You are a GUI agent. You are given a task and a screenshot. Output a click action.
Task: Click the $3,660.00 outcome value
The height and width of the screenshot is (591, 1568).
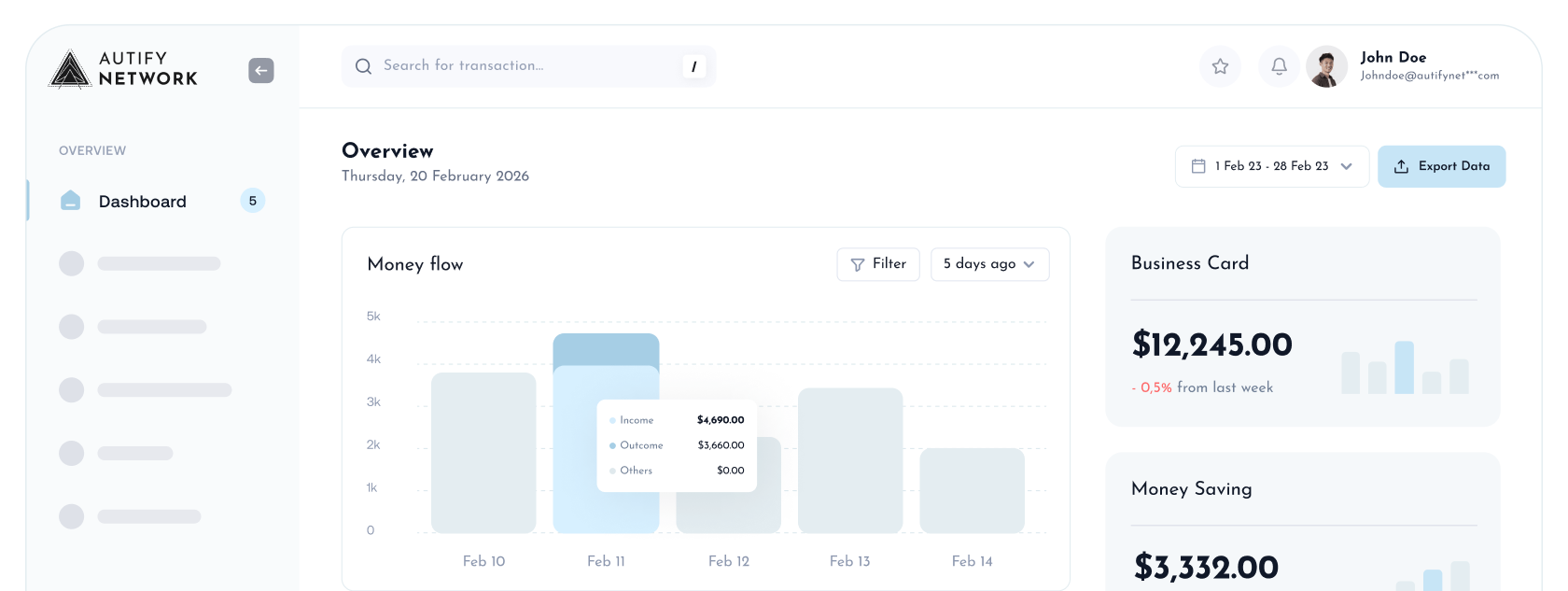[x=721, y=445]
